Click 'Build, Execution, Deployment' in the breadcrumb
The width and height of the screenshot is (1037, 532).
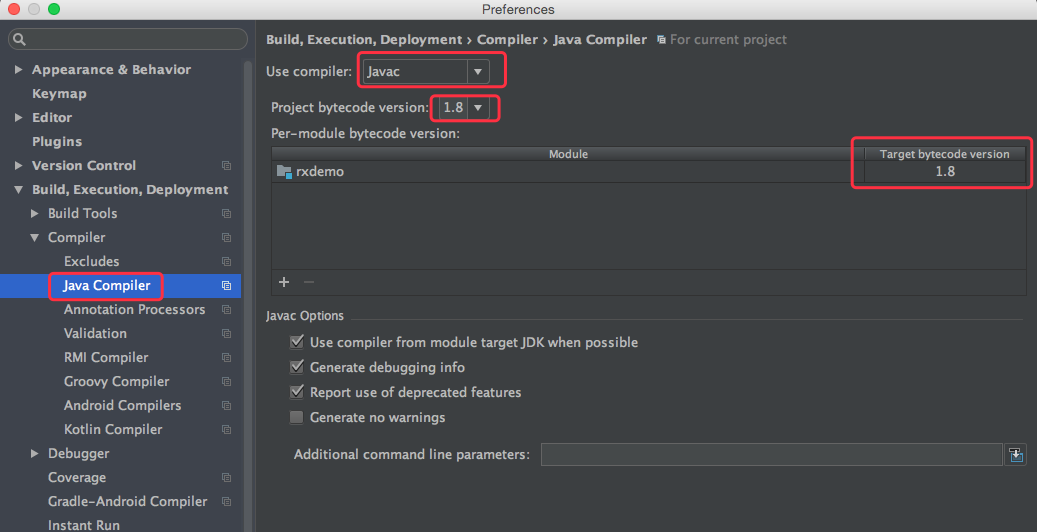pos(364,40)
